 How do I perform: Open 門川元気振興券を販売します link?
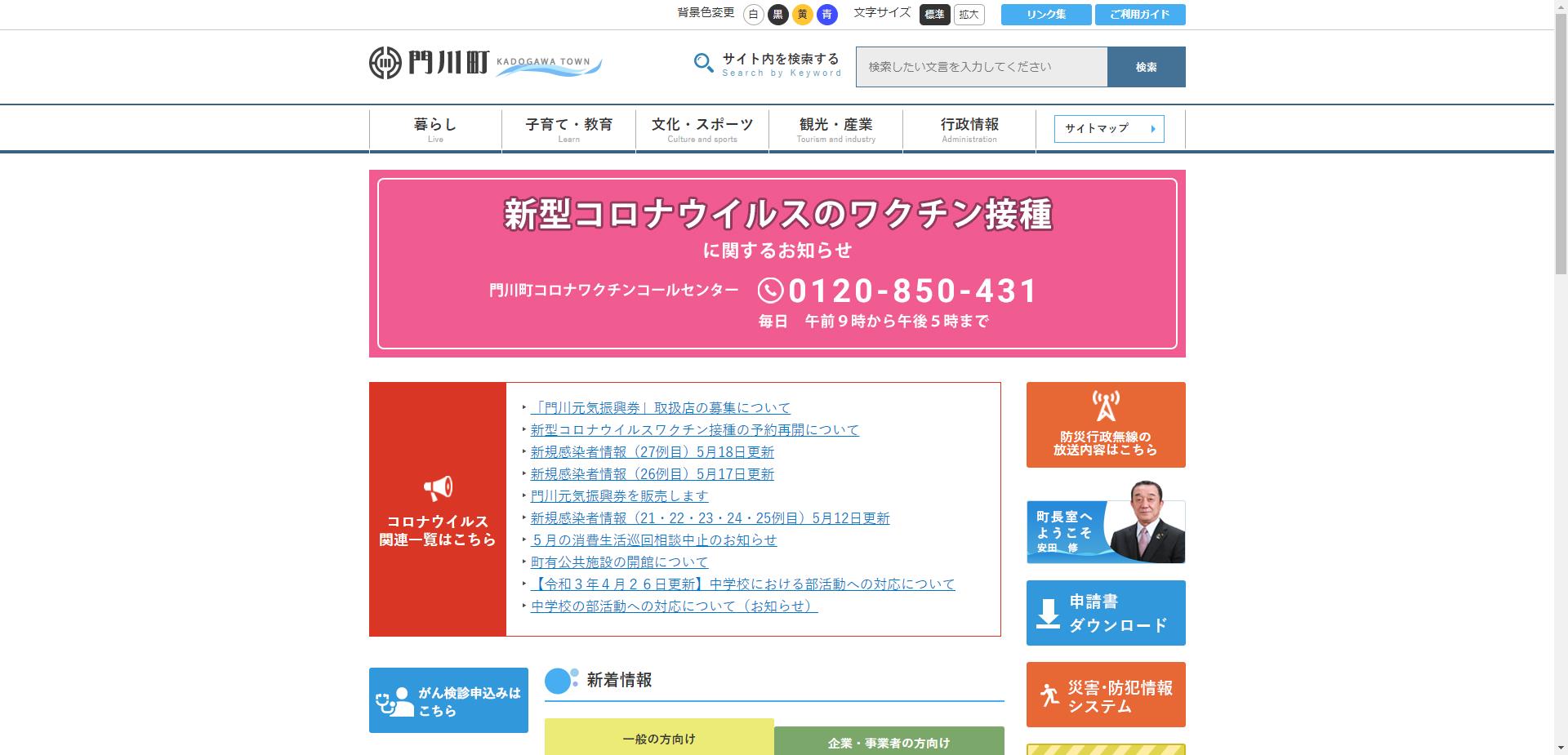[x=619, y=496]
